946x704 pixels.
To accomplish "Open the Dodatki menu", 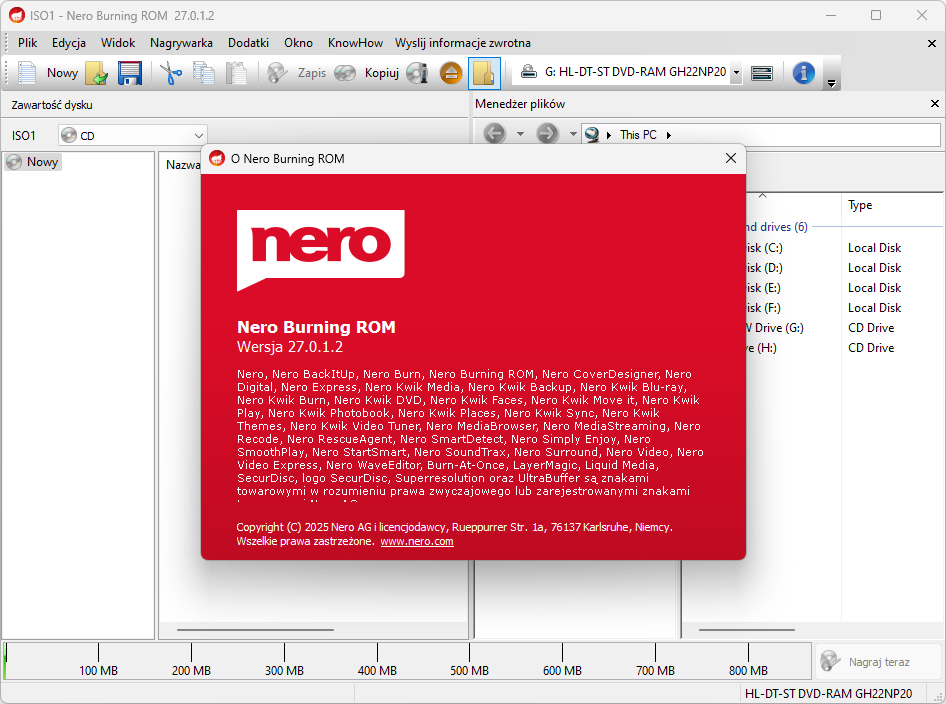I will click(x=248, y=43).
